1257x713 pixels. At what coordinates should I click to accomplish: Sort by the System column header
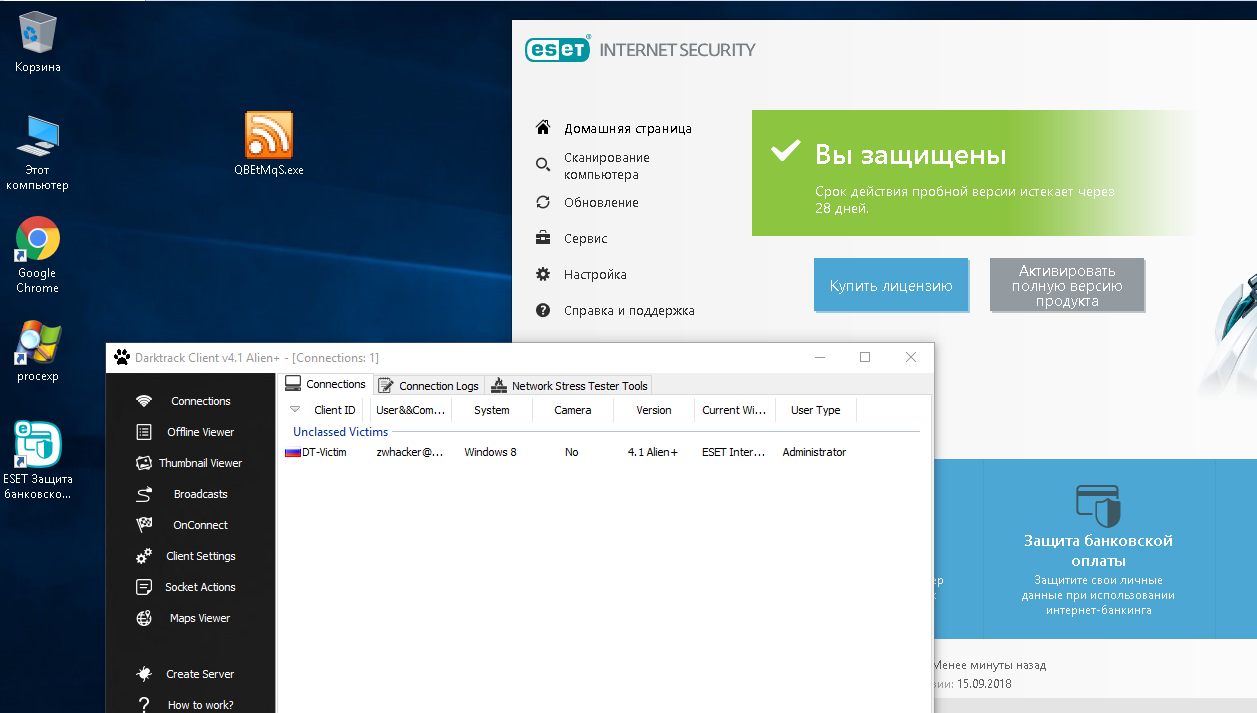(492, 410)
